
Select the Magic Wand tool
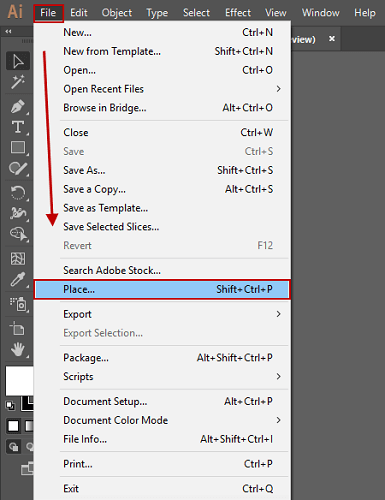(x=18, y=82)
